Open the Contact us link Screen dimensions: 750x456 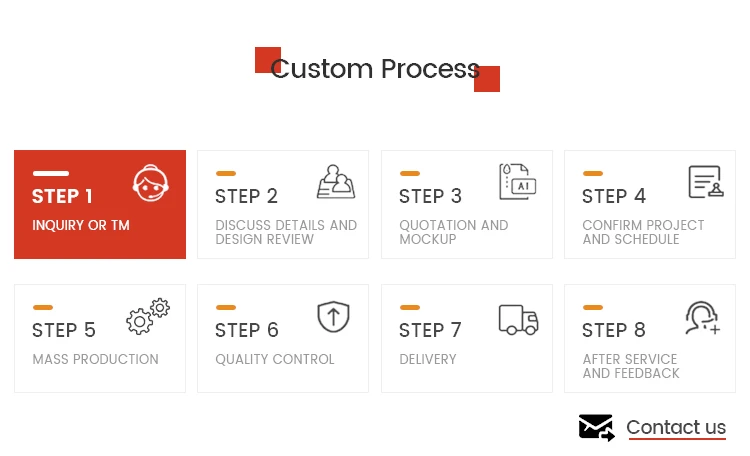tap(676, 427)
